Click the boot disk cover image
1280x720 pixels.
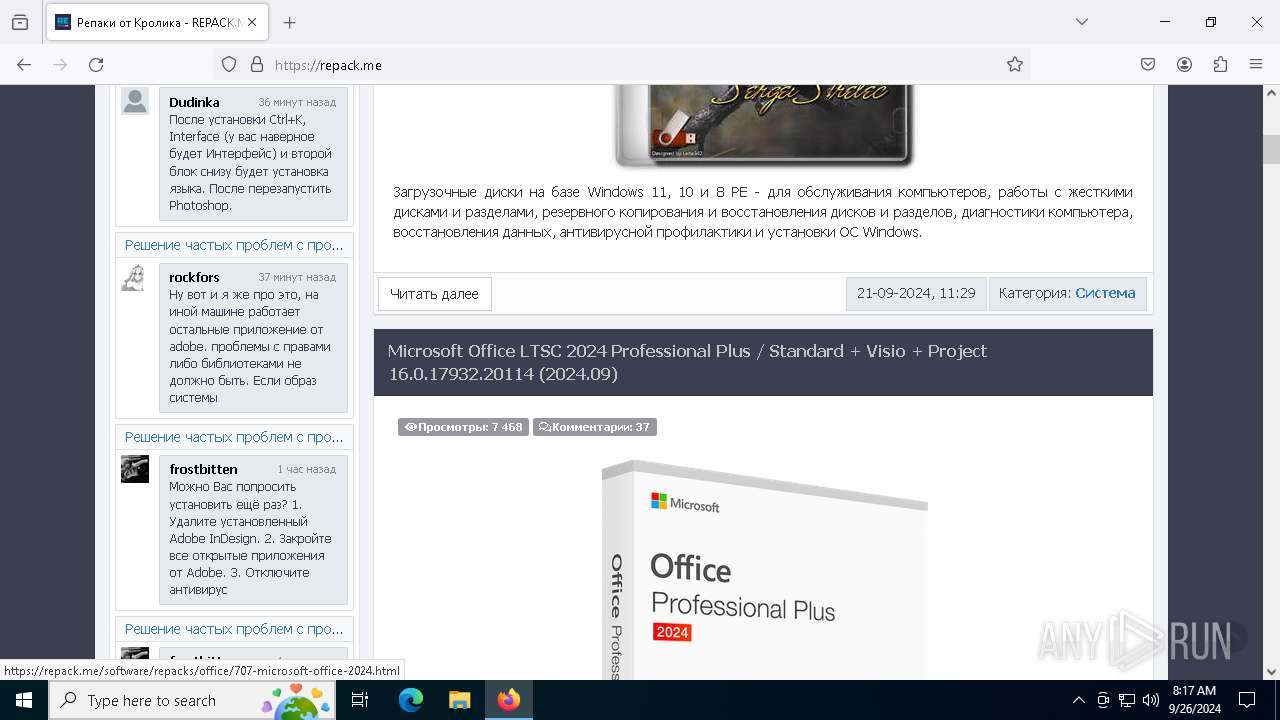click(x=764, y=125)
